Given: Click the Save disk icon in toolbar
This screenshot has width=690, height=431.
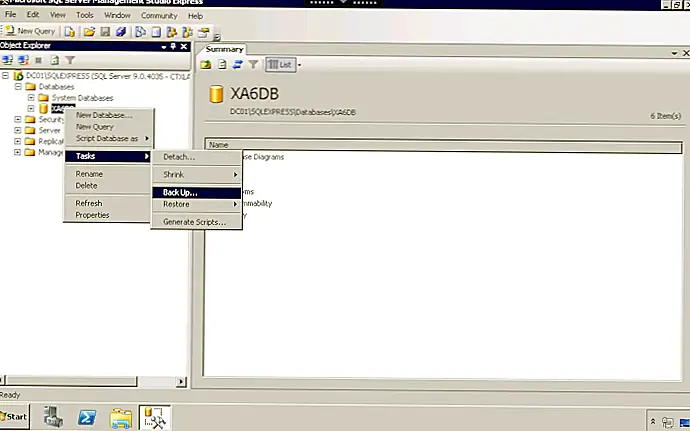Looking at the screenshot, I should pyautogui.click(x=105, y=32).
